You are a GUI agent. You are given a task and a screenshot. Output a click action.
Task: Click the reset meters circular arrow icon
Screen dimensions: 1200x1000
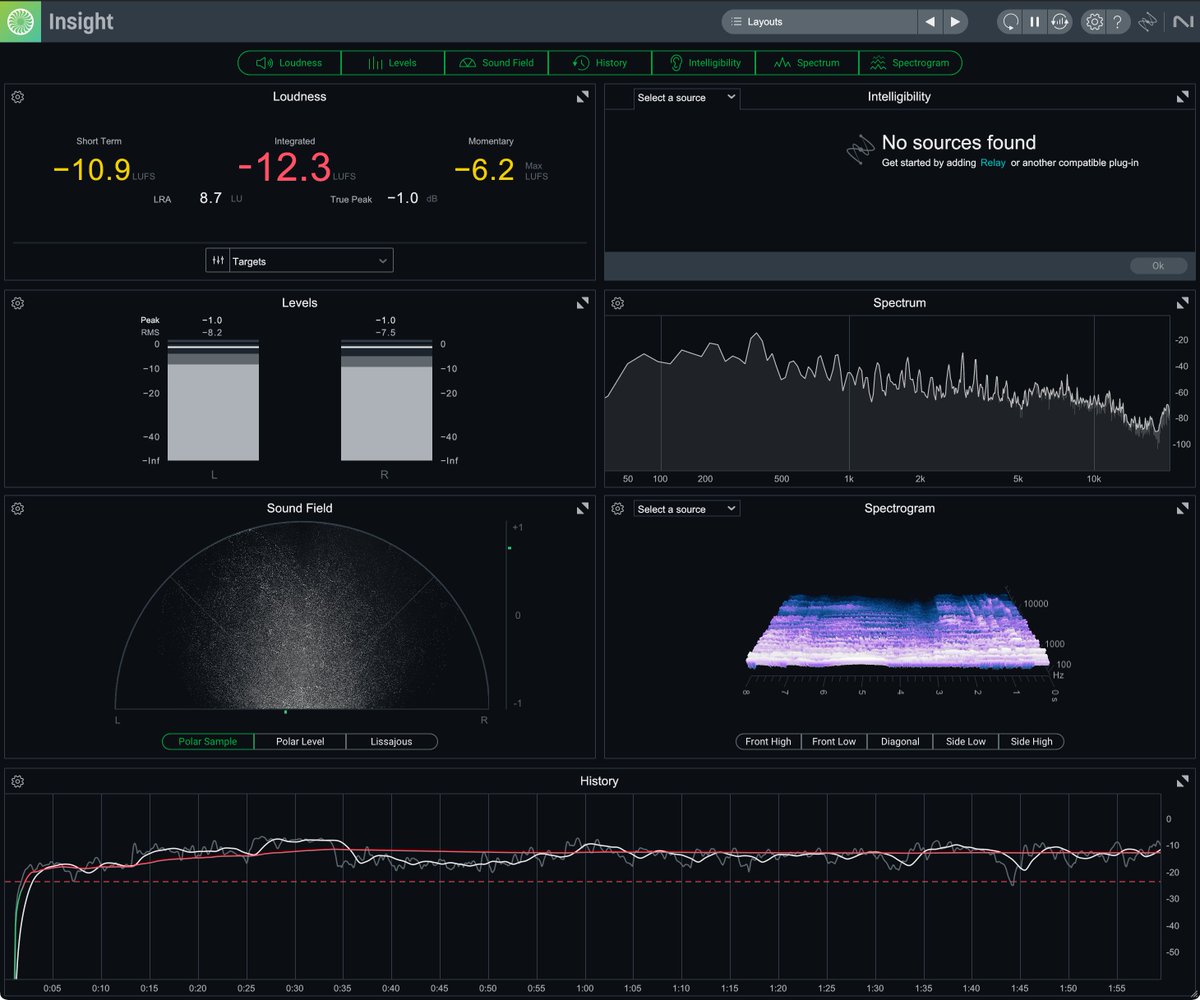coord(1010,21)
